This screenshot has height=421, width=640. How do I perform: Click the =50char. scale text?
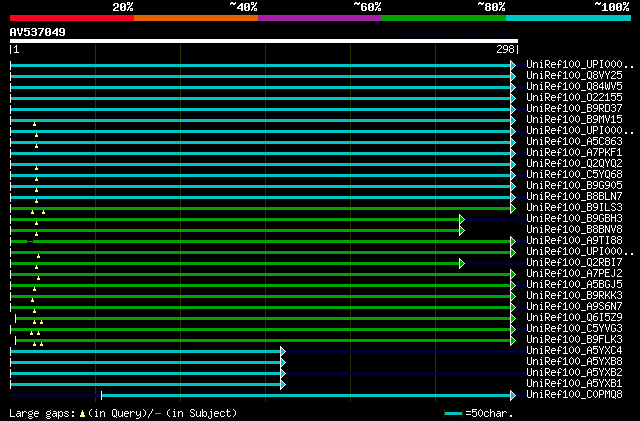click(x=489, y=413)
